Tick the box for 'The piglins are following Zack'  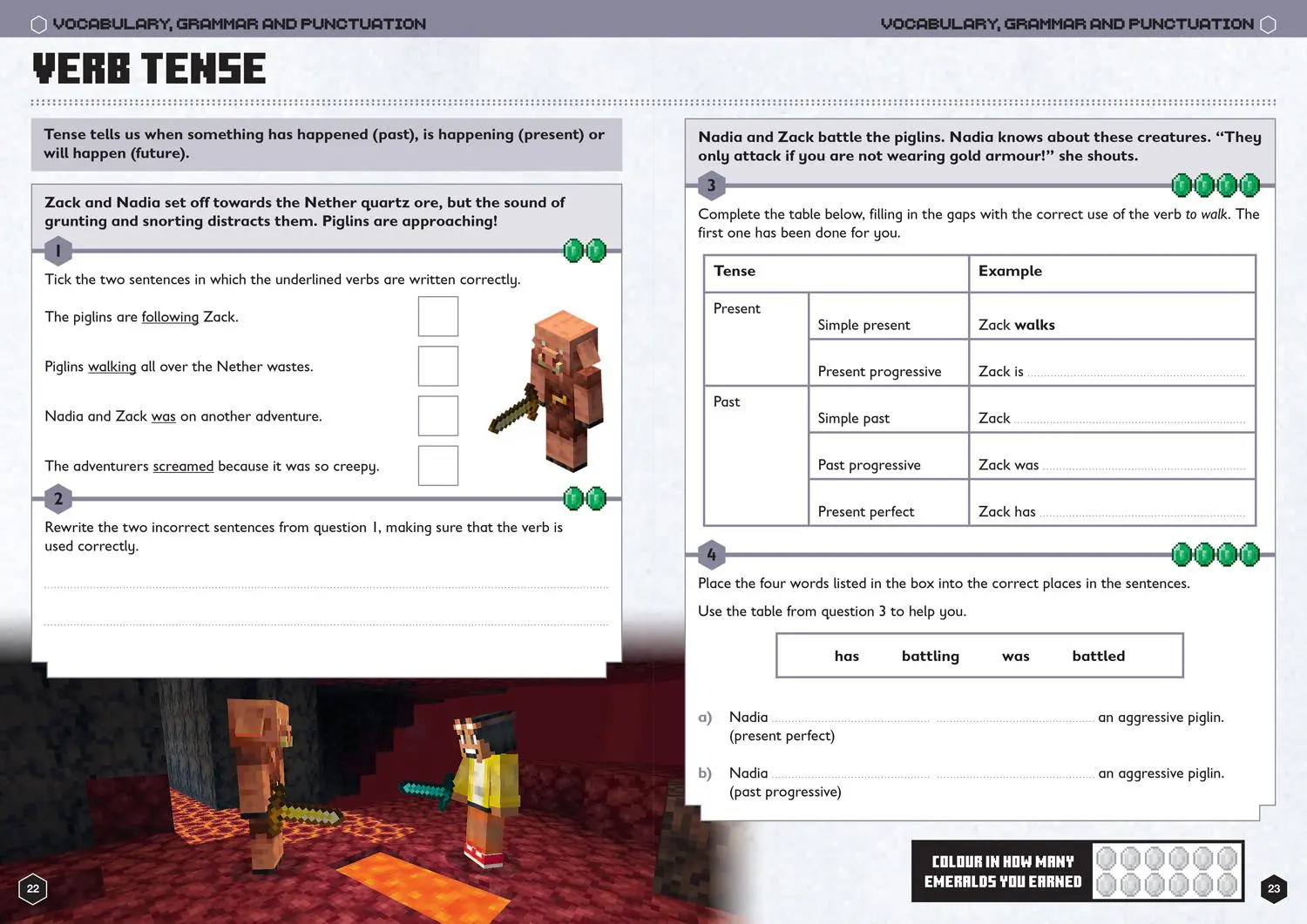(x=438, y=316)
